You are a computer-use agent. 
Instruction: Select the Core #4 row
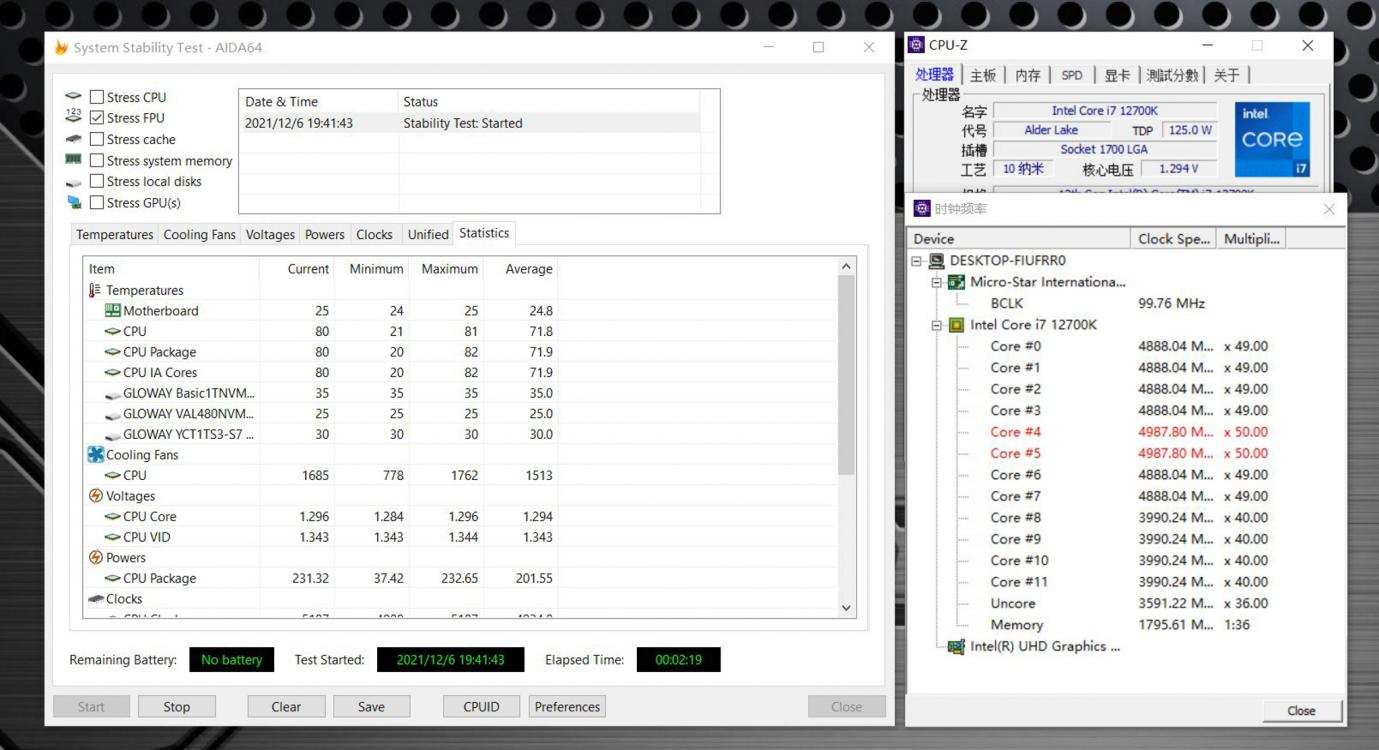point(1015,432)
